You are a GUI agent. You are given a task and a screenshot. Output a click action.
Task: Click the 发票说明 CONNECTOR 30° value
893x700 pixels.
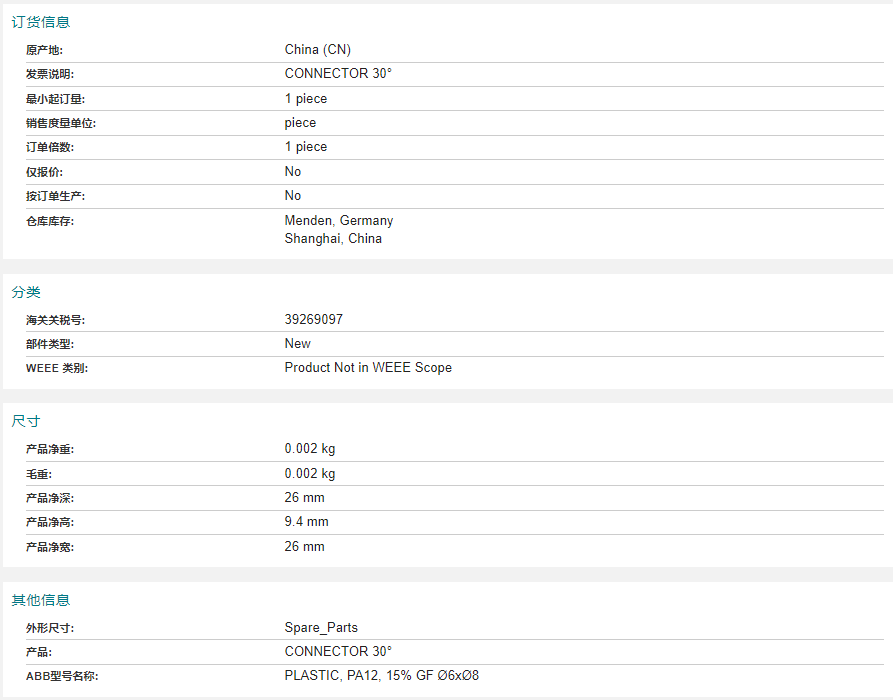point(338,73)
